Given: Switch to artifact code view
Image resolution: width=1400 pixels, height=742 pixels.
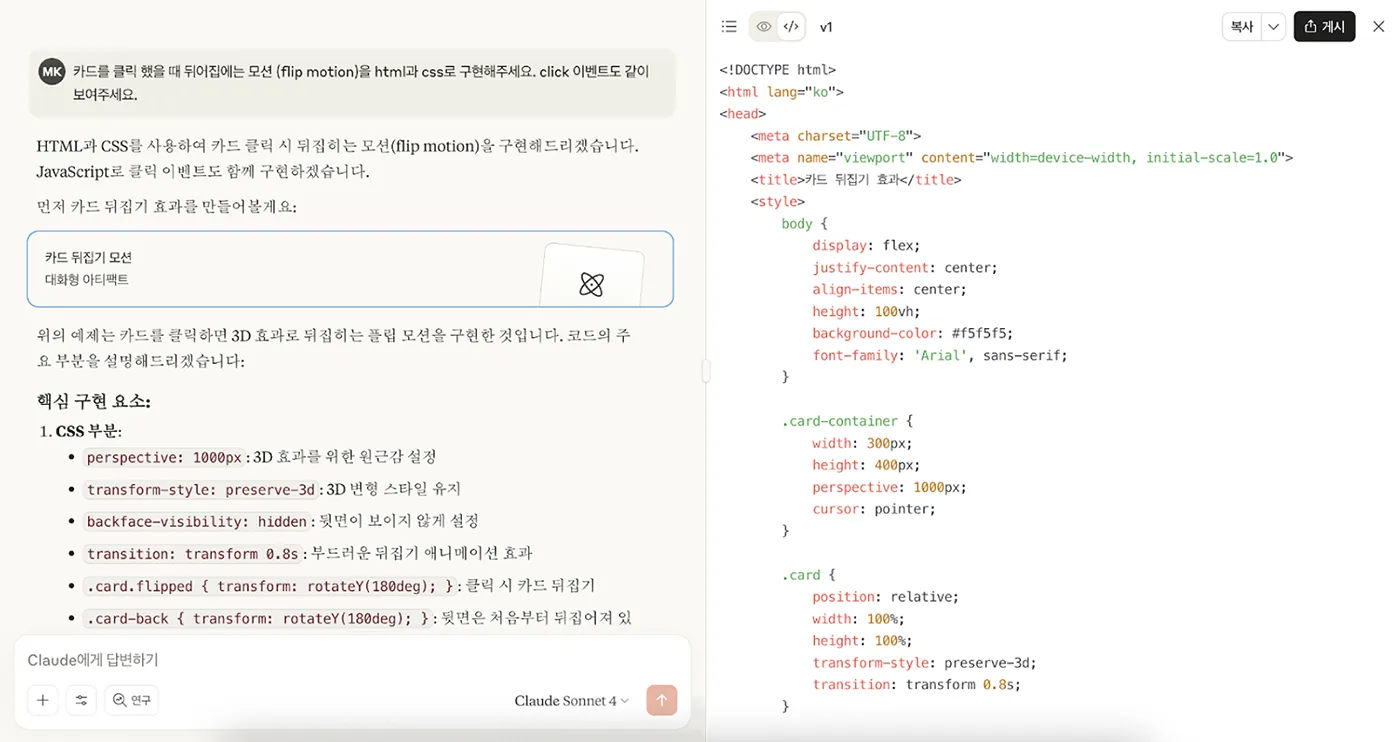Looking at the screenshot, I should click(x=791, y=27).
